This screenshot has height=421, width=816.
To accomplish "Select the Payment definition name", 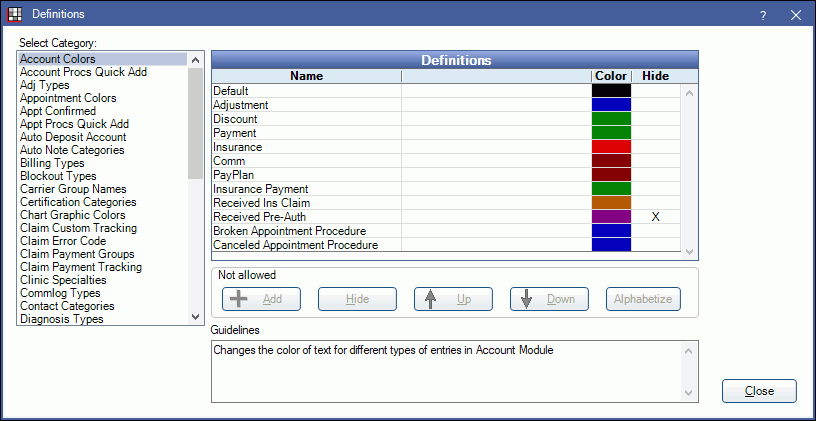I will [x=235, y=133].
